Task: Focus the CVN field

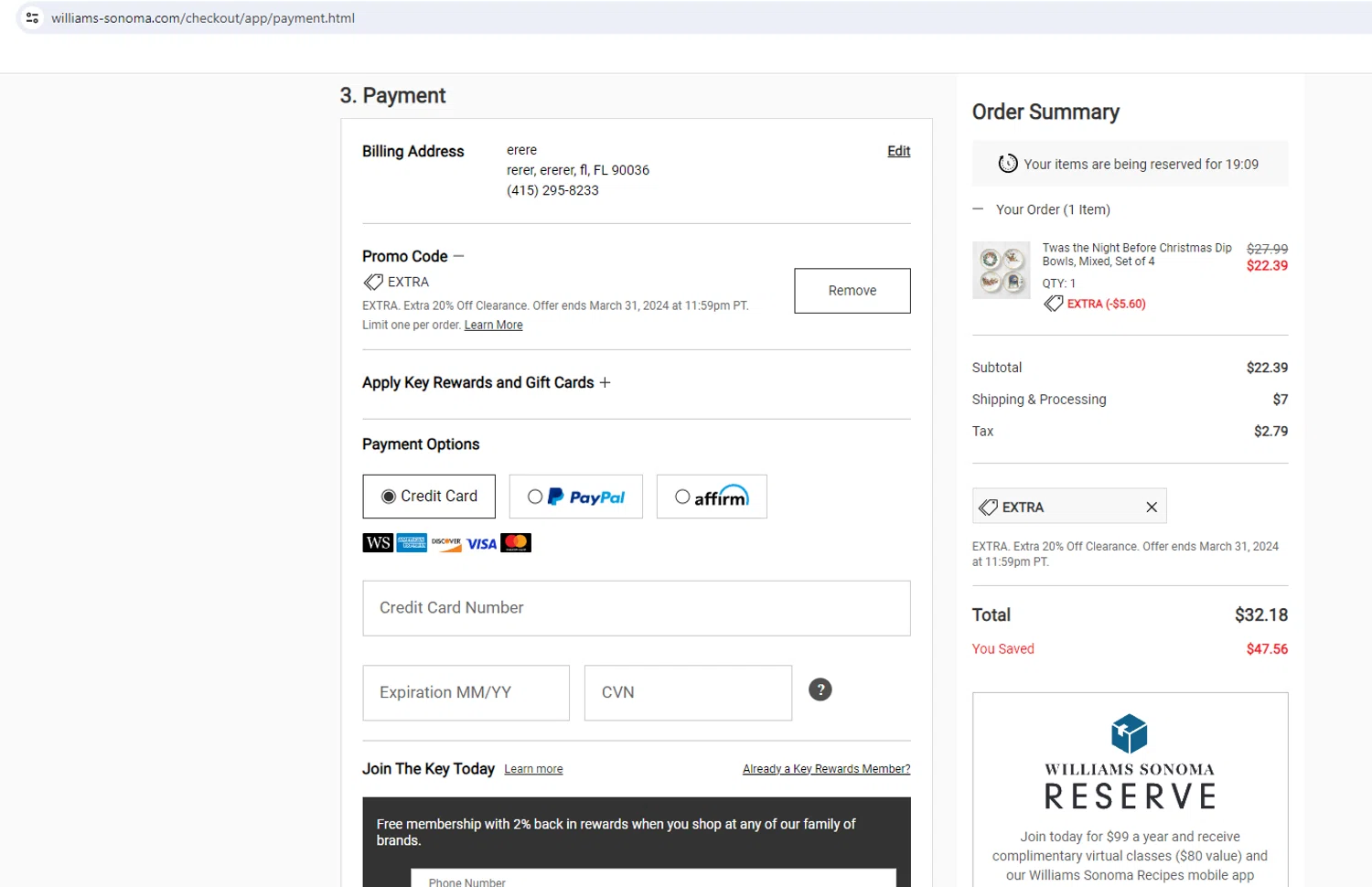Action: 689,693
